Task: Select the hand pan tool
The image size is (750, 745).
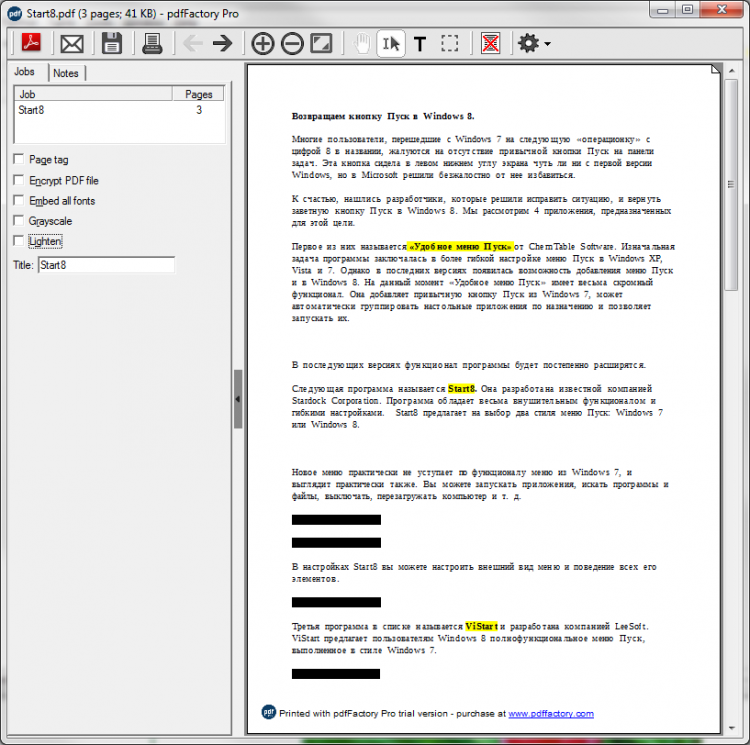Action: [x=362, y=44]
